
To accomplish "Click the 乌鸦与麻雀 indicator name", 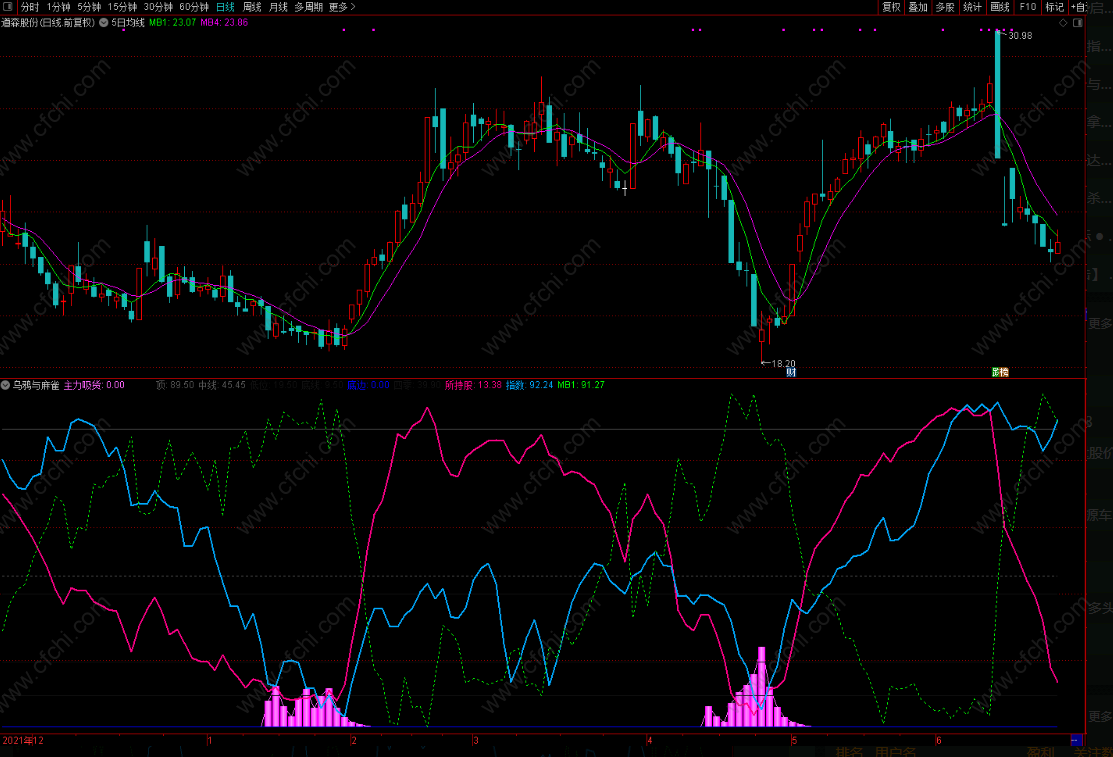I will [x=36, y=385].
